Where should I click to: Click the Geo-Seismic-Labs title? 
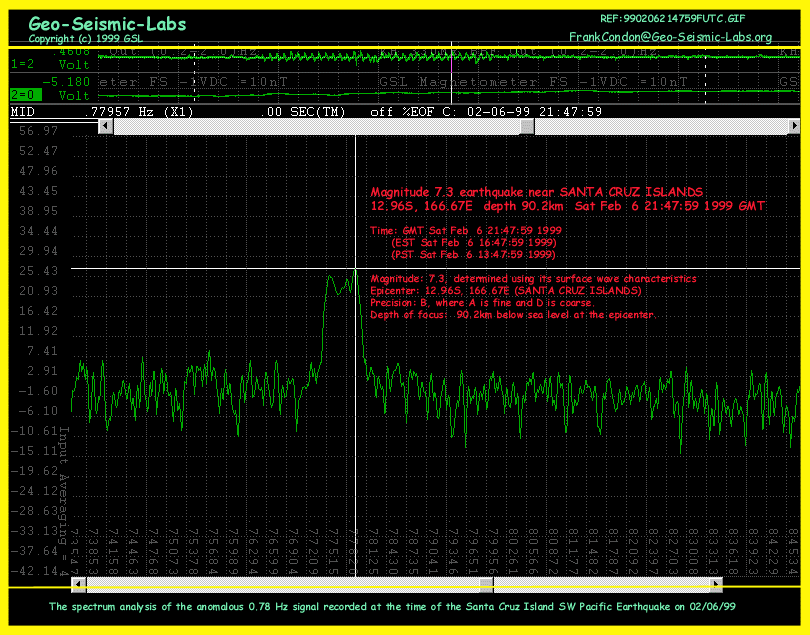[x=107, y=24]
